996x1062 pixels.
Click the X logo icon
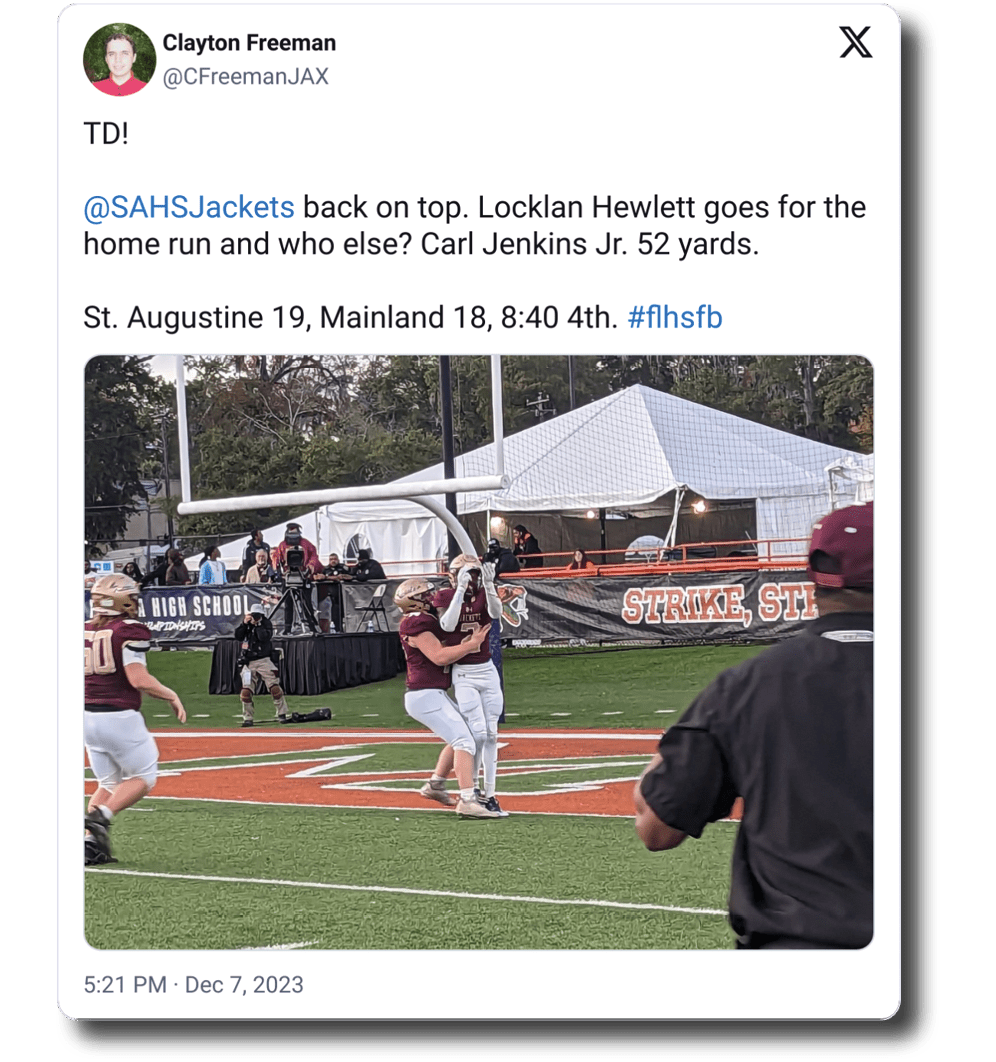click(855, 43)
